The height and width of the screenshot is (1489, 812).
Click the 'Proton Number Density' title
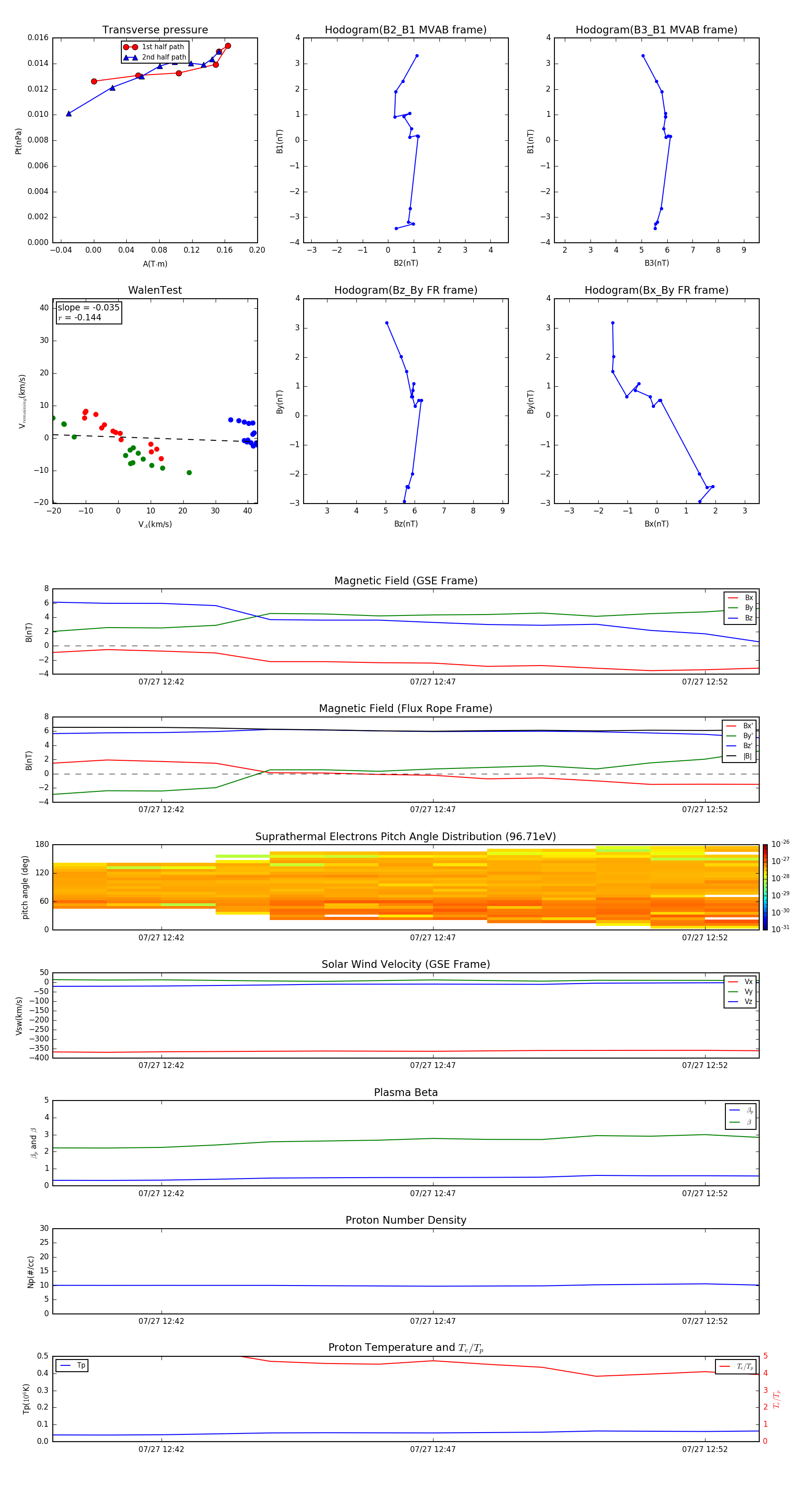(406, 1220)
